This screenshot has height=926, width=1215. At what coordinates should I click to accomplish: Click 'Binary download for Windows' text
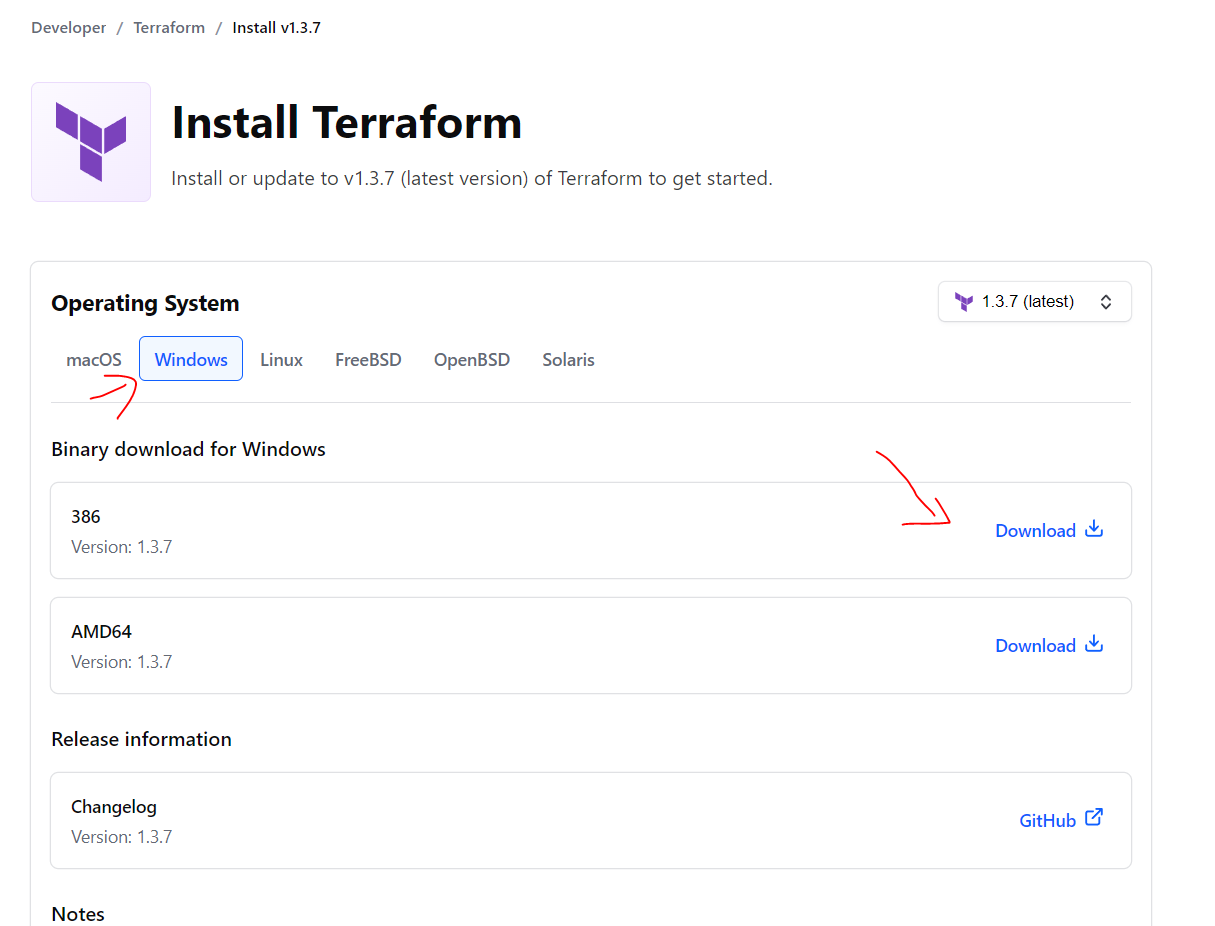coord(188,449)
